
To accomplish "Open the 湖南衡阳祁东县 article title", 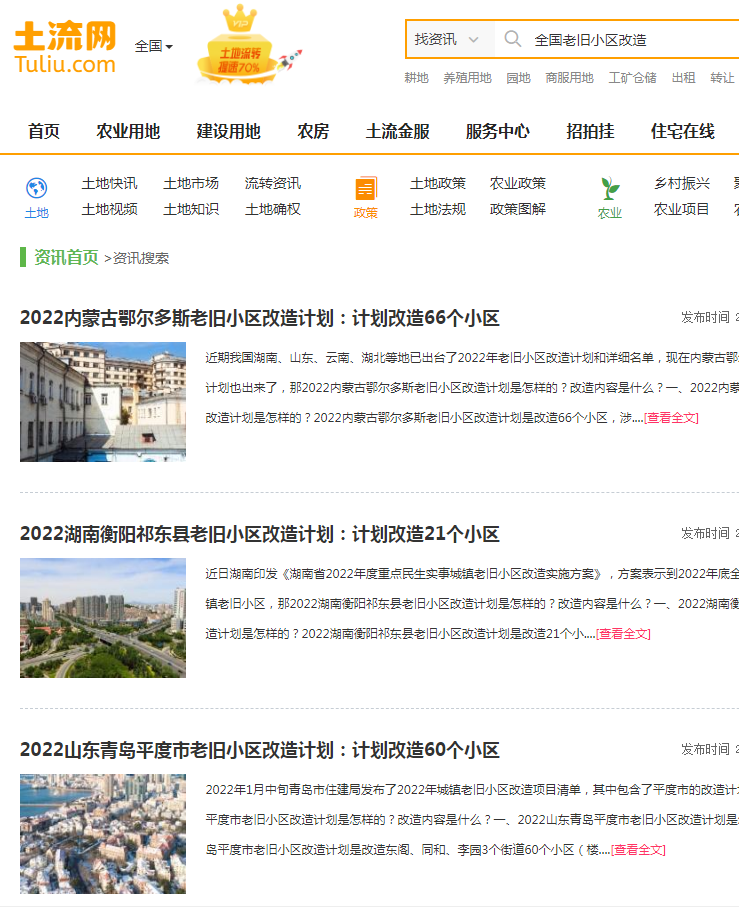I will [259, 534].
